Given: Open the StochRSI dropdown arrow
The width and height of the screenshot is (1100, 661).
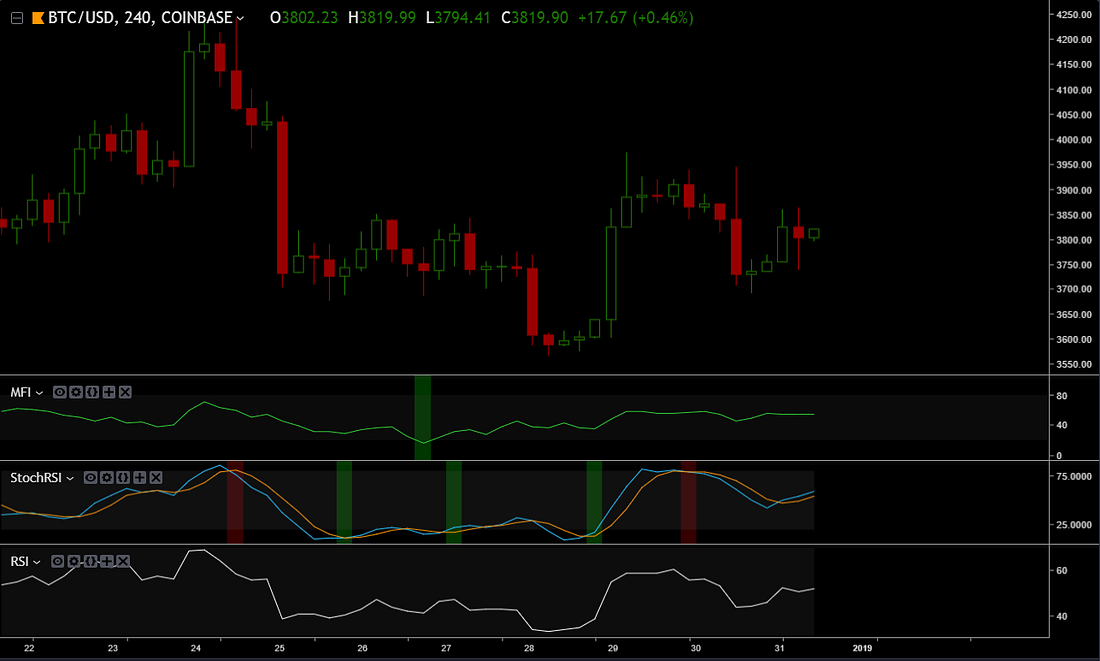Looking at the screenshot, I should pyautogui.click(x=71, y=479).
